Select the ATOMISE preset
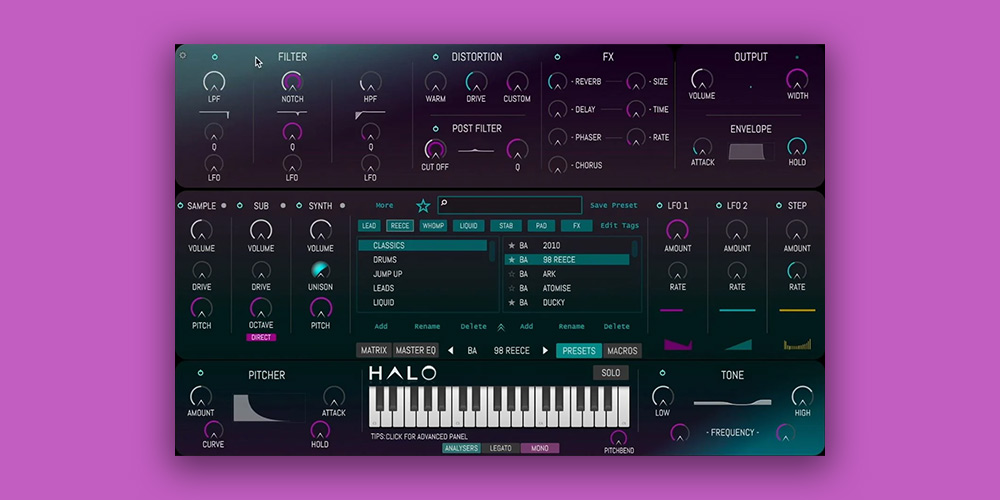 [x=567, y=288]
